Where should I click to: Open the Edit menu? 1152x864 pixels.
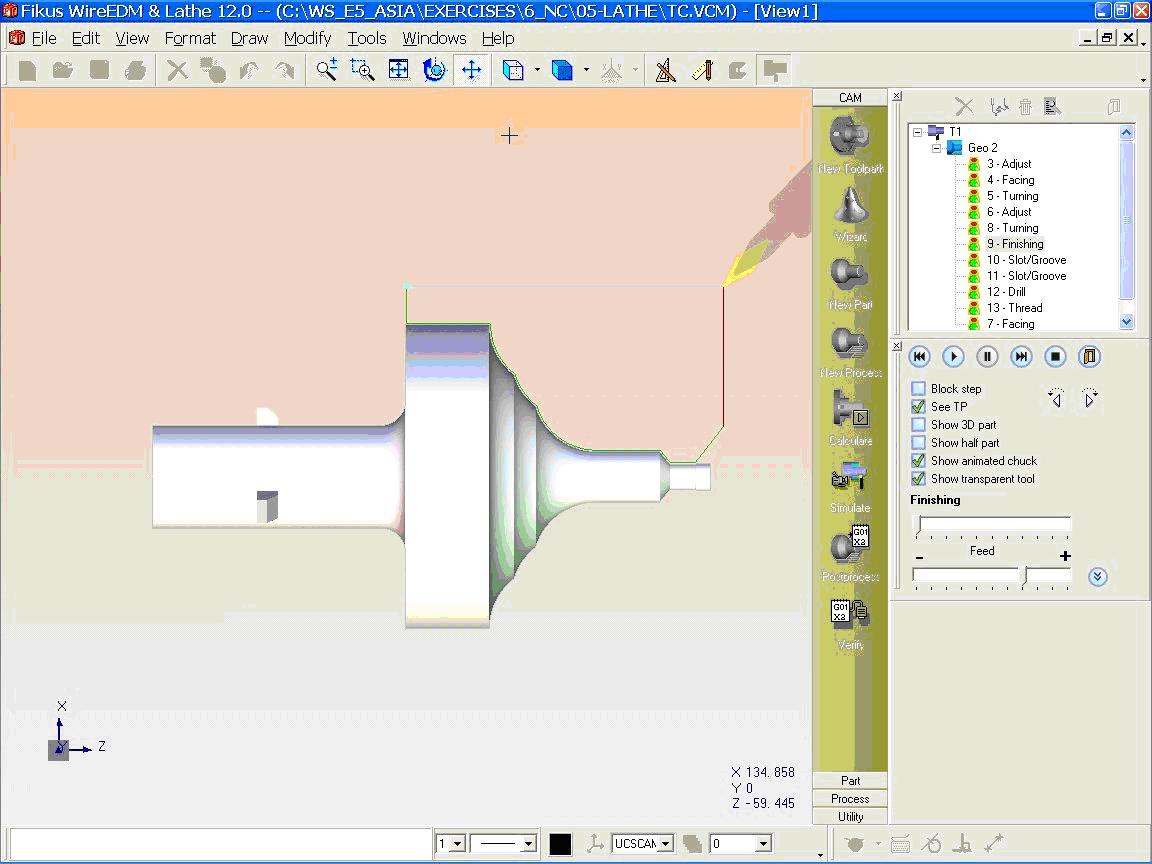pos(86,38)
